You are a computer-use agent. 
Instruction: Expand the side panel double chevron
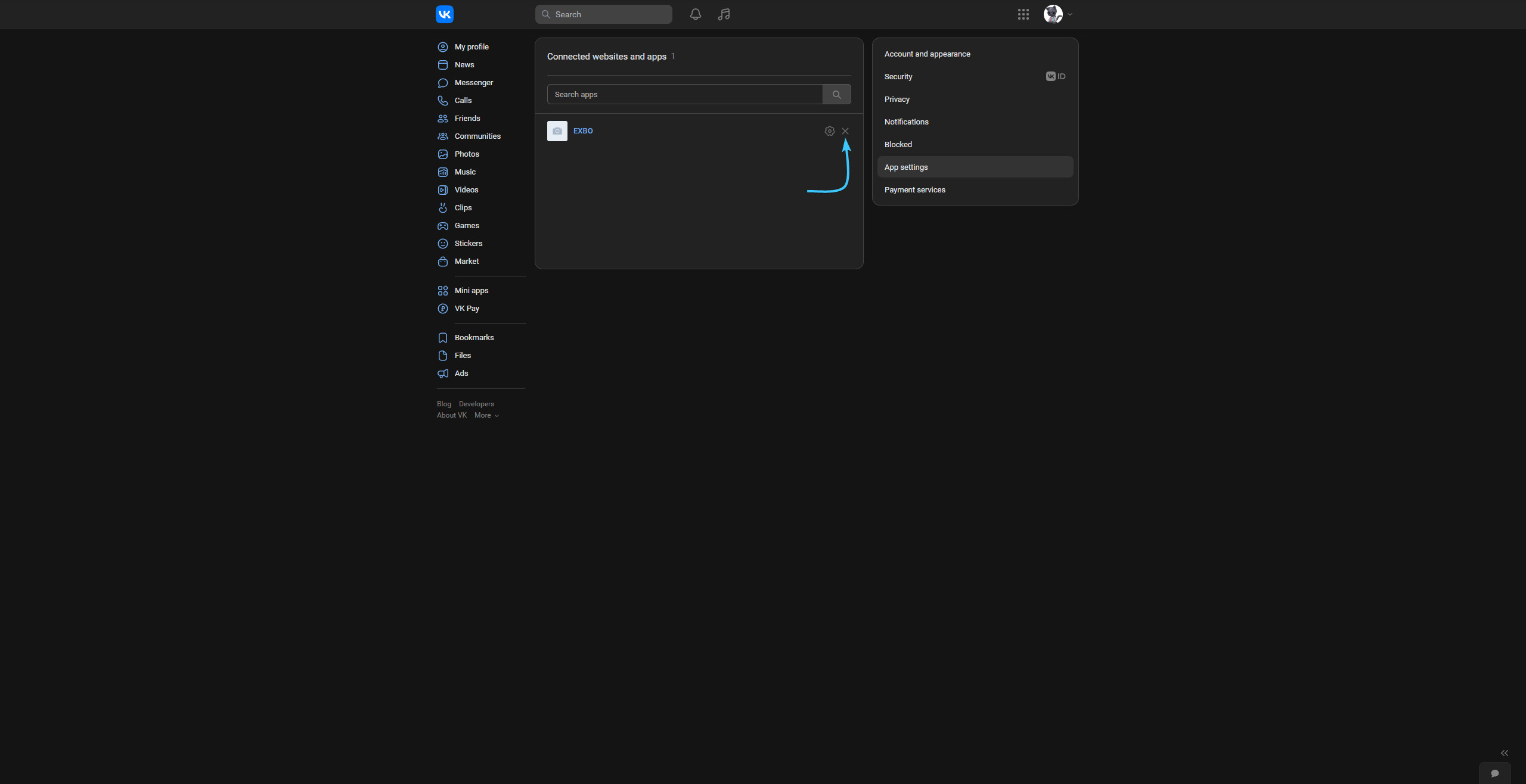pyautogui.click(x=1504, y=753)
